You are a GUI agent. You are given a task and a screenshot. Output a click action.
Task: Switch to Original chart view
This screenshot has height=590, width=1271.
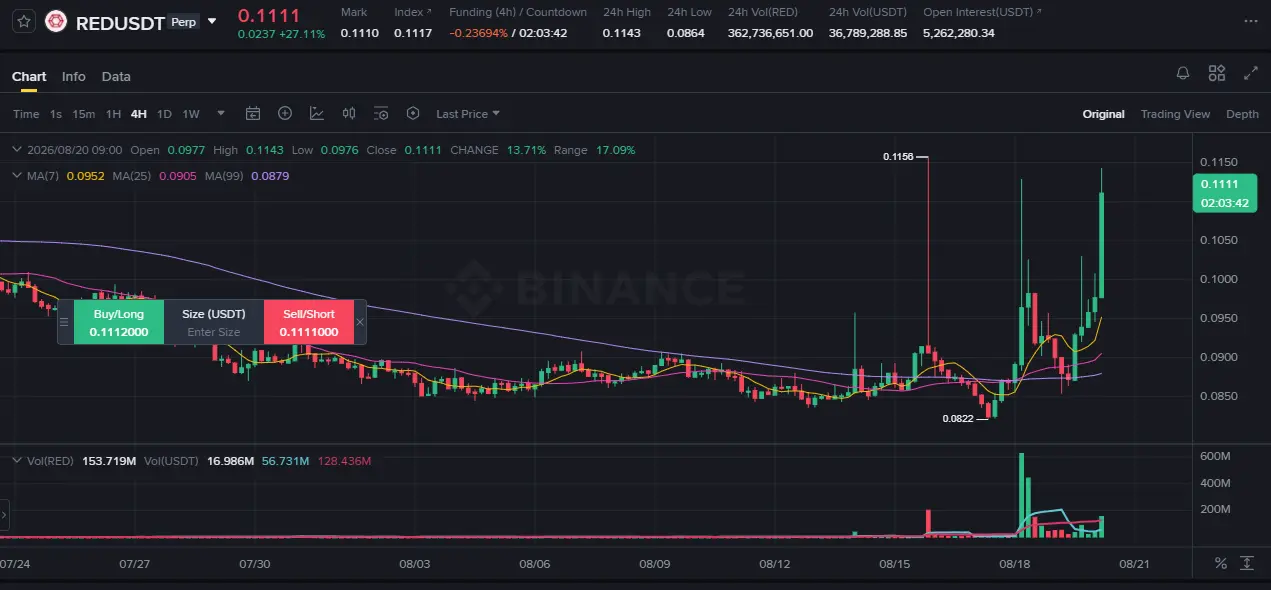click(x=1104, y=114)
